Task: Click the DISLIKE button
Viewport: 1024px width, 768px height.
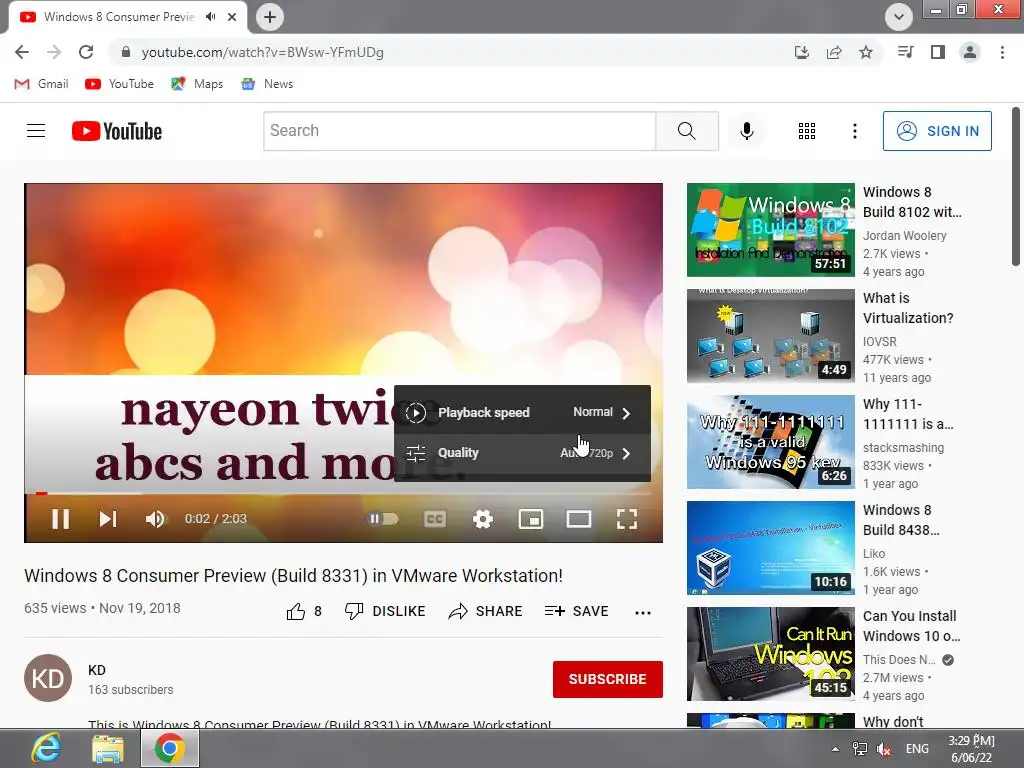Action: click(385, 611)
